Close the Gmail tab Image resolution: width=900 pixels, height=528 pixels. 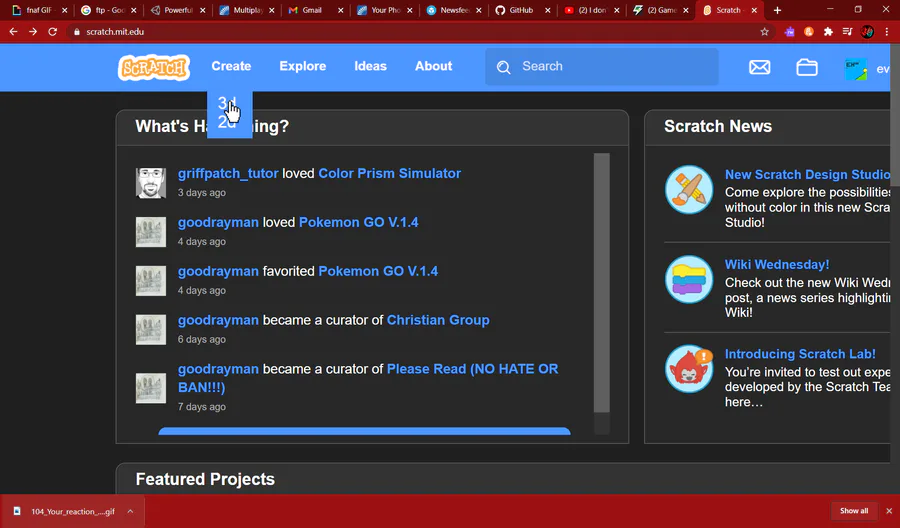pyautogui.click(x=341, y=10)
